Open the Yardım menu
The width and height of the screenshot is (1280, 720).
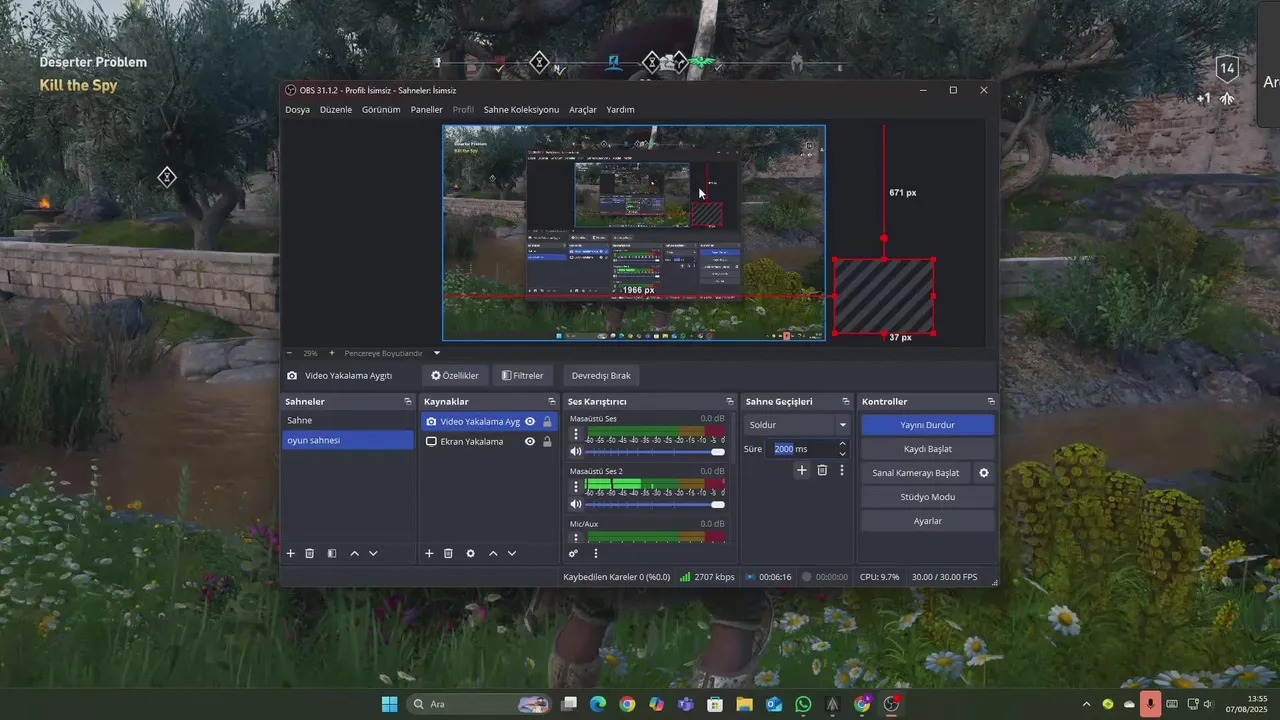click(620, 110)
